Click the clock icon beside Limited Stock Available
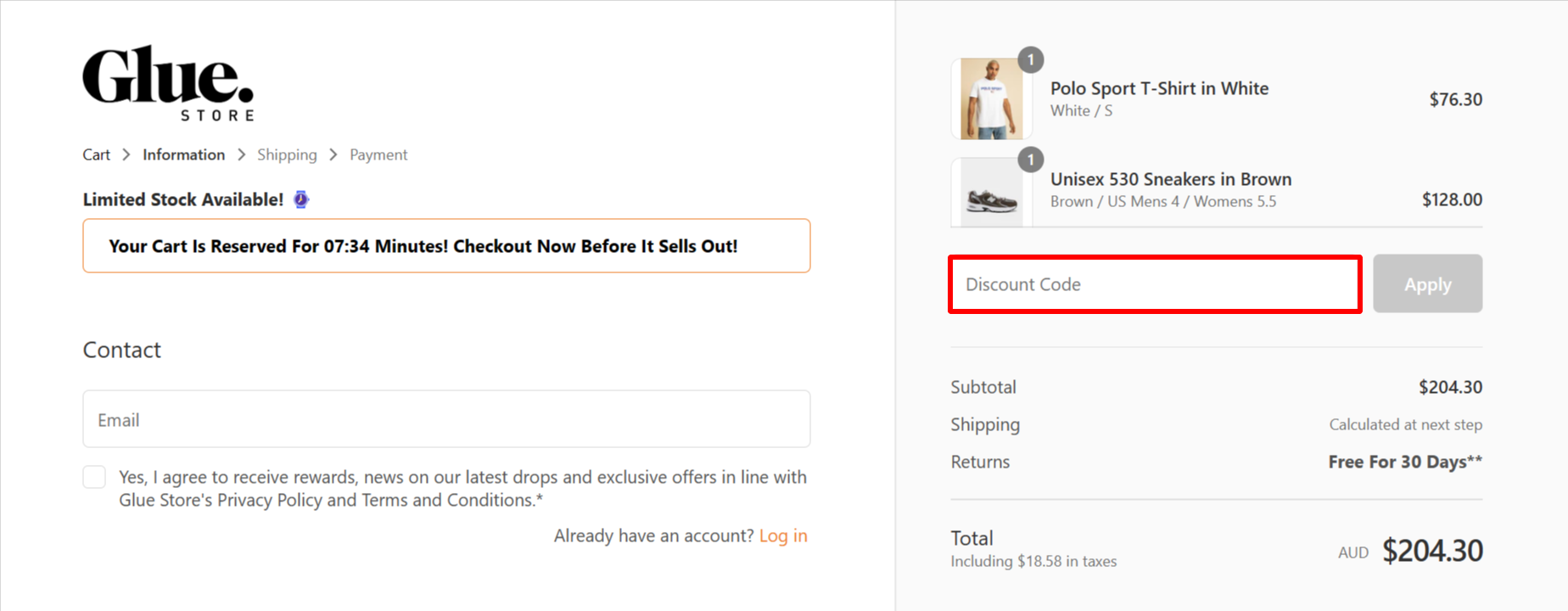This screenshot has height=611, width=1568. [x=300, y=199]
